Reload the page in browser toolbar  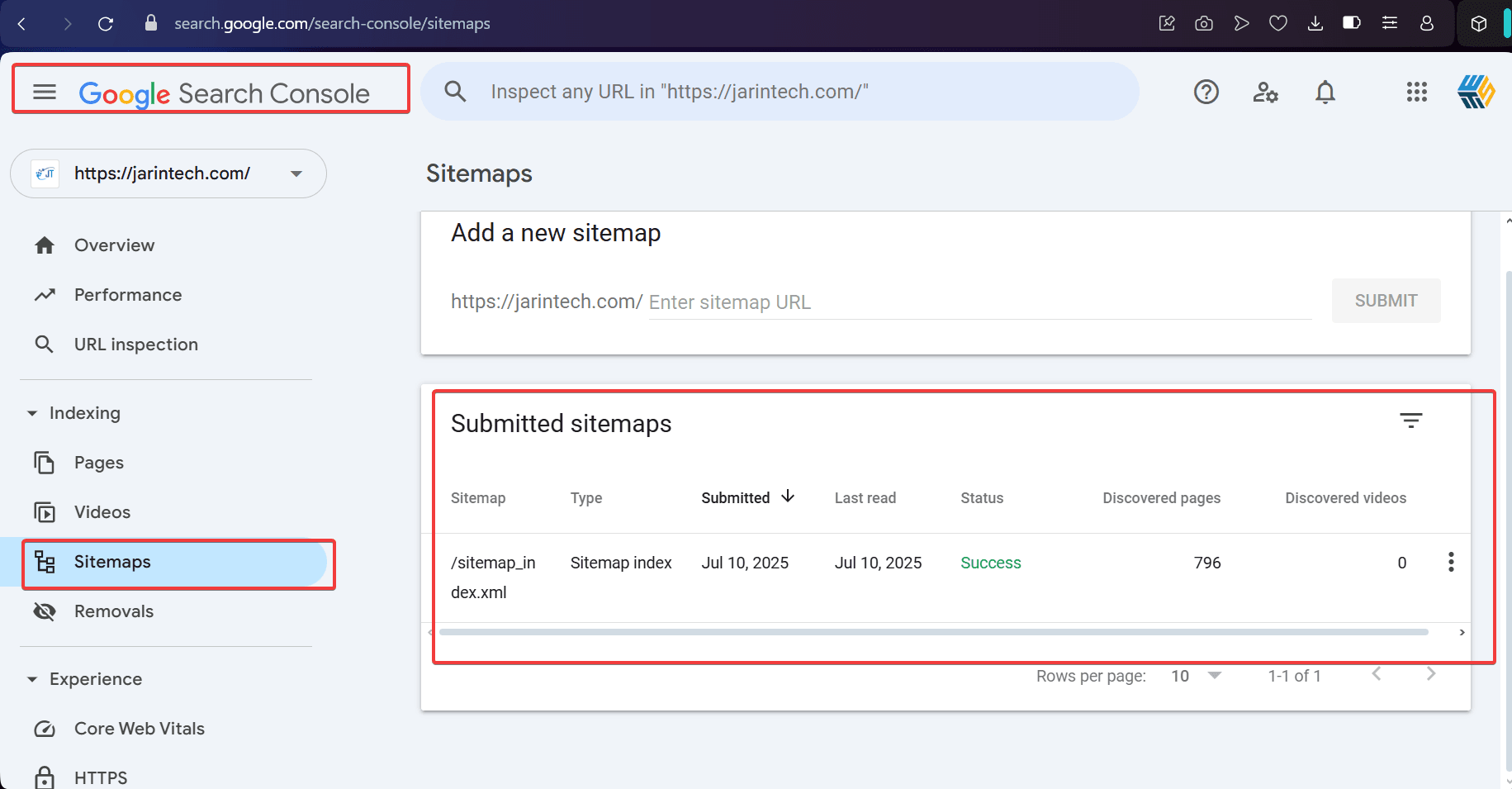pyautogui.click(x=106, y=23)
